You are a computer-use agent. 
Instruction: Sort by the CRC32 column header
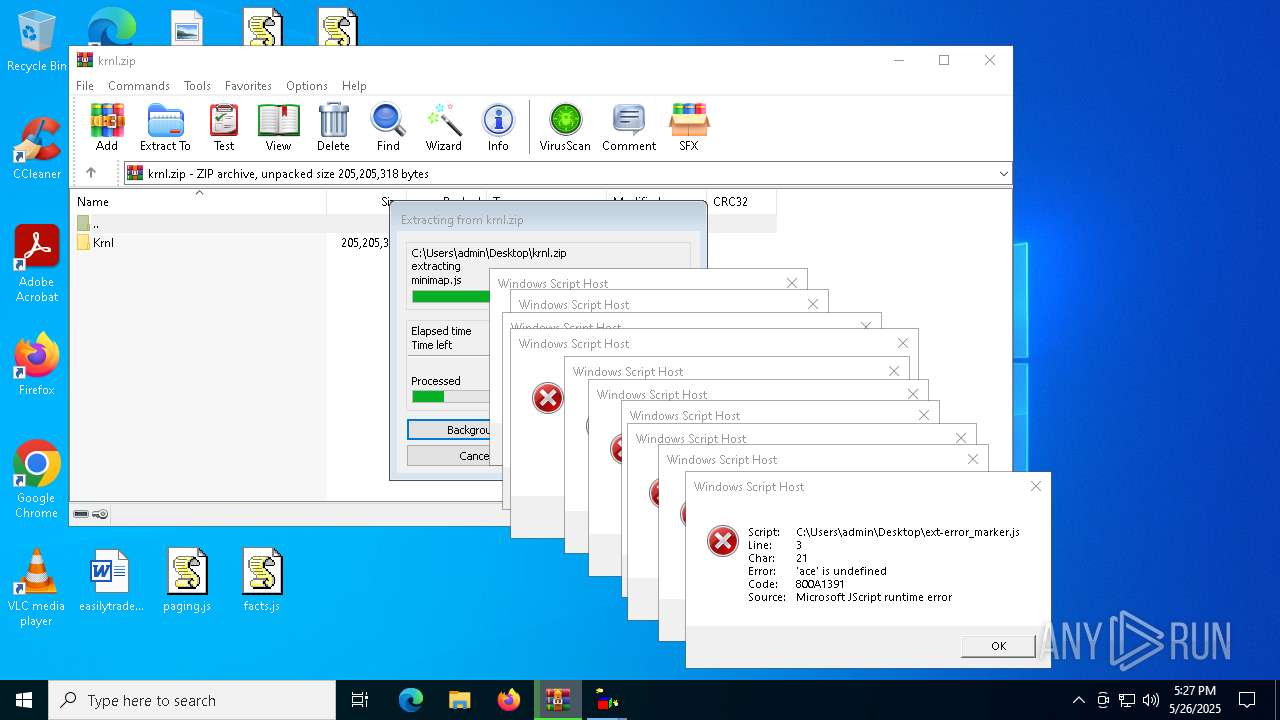click(x=741, y=202)
